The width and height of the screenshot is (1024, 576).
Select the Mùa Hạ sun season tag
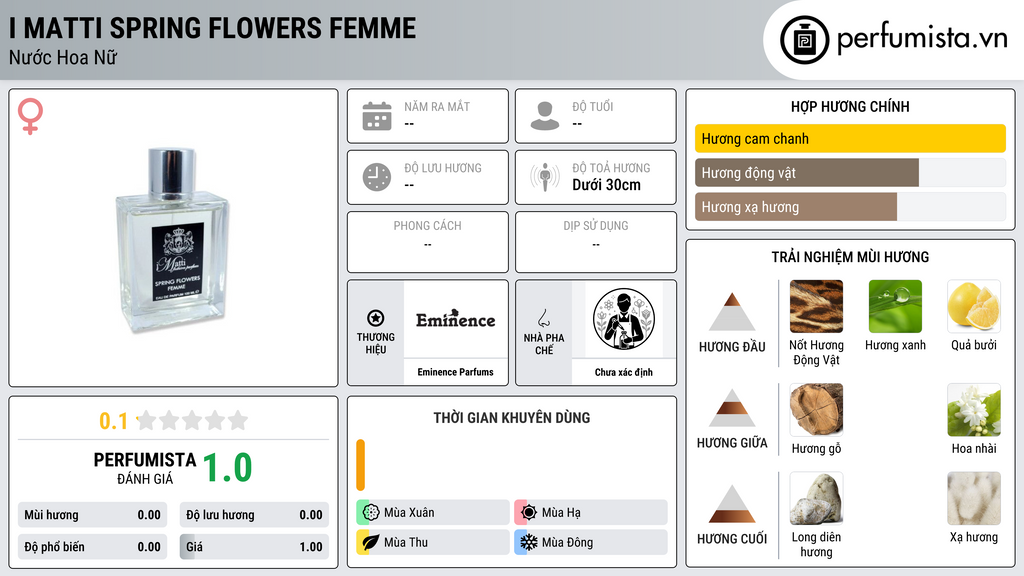[591, 512]
